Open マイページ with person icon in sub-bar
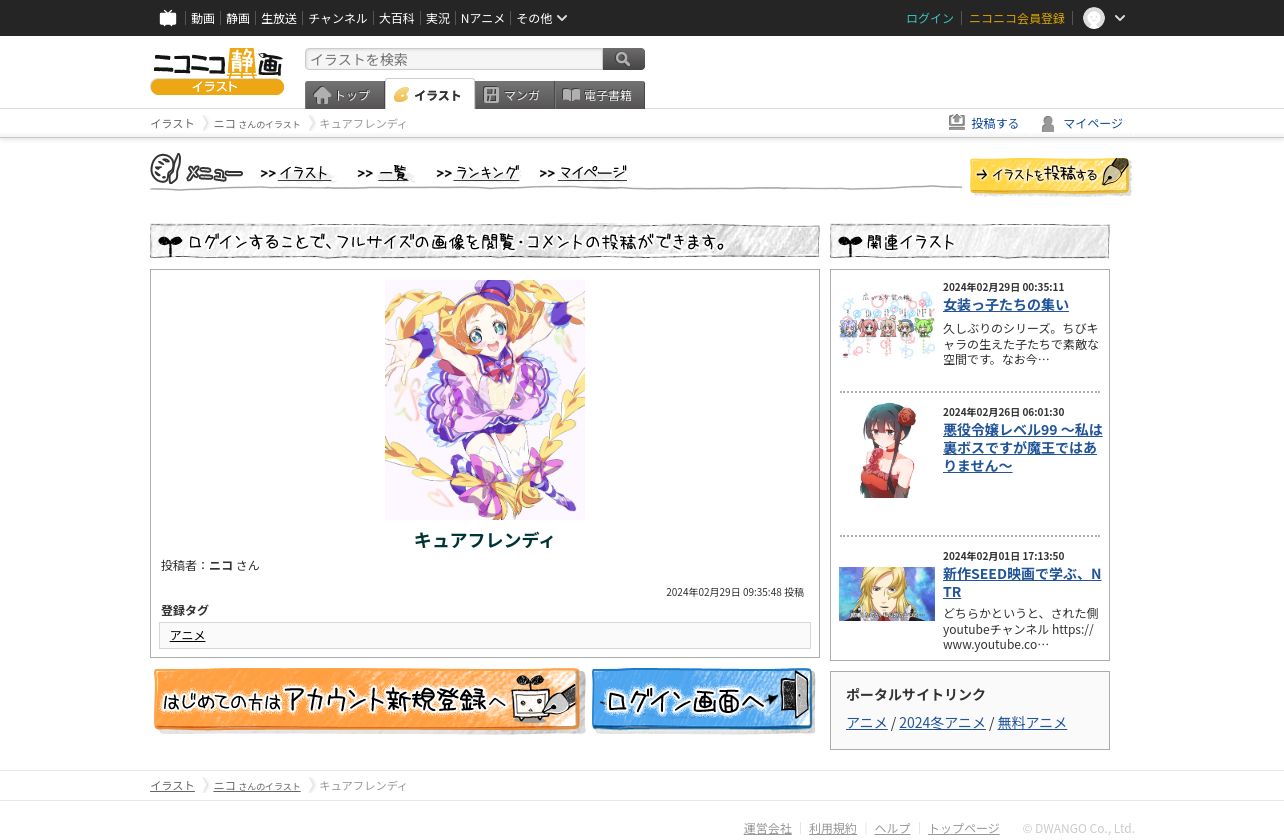 tap(1082, 123)
